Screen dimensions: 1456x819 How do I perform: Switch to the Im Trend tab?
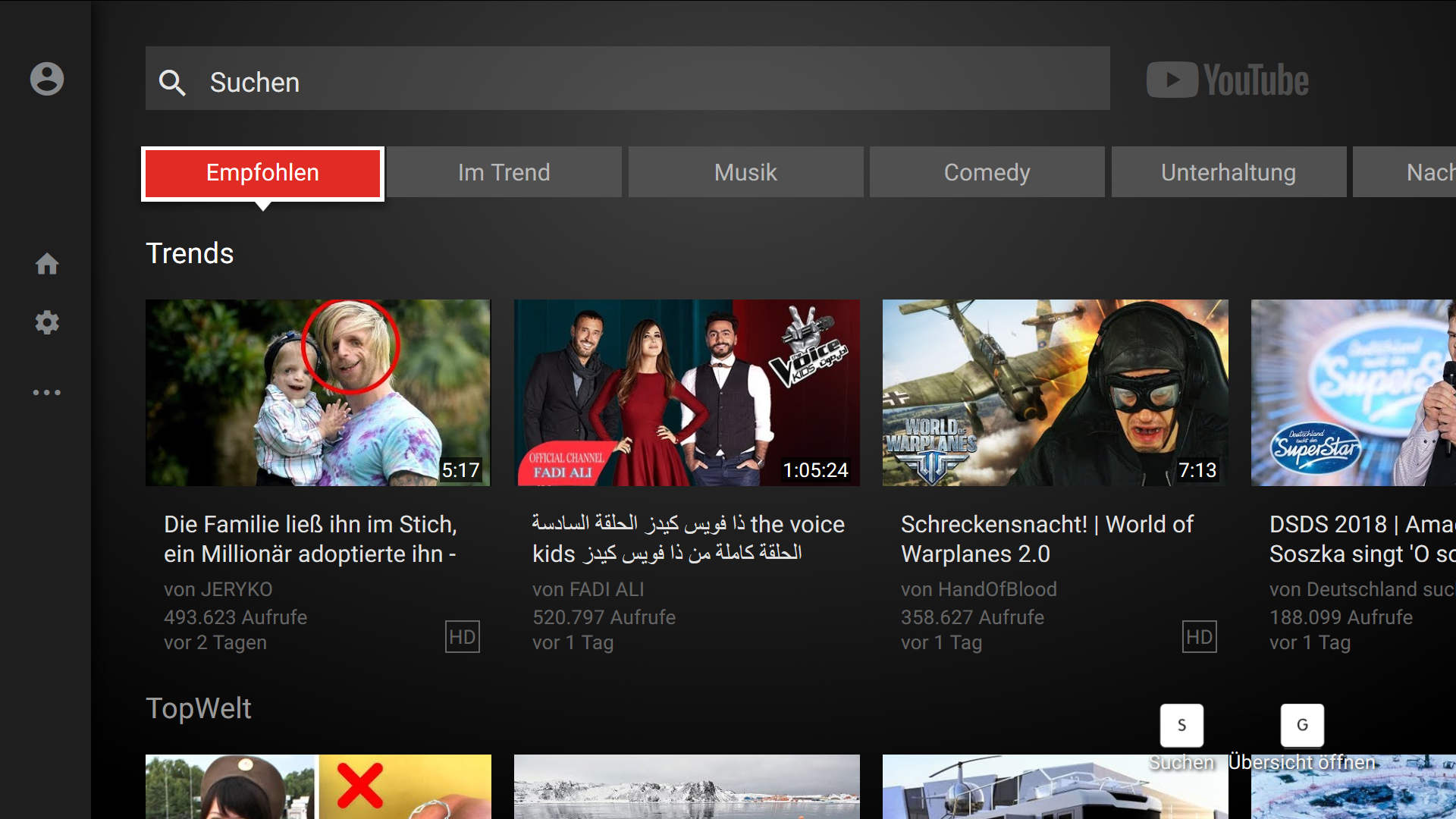point(504,172)
